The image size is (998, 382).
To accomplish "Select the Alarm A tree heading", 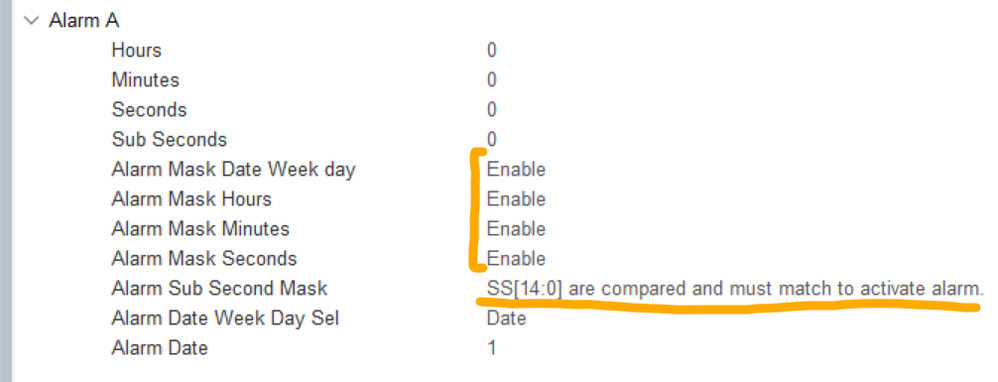I will [x=83, y=20].
